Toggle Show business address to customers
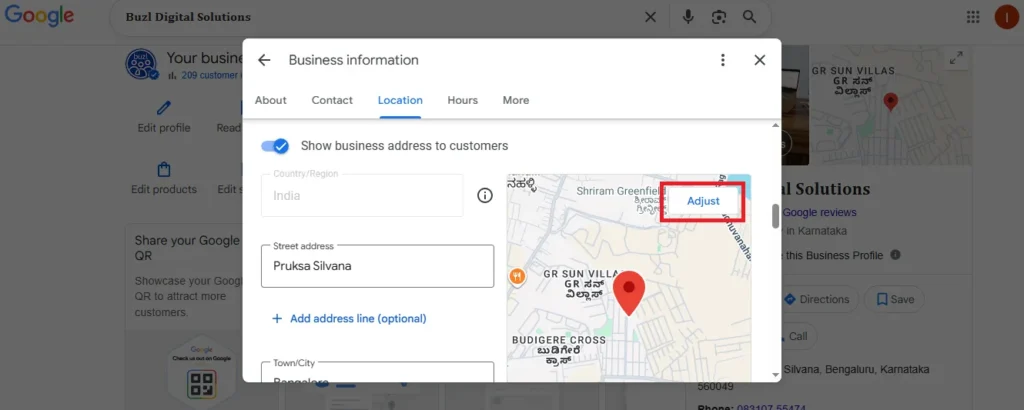 [x=275, y=146]
